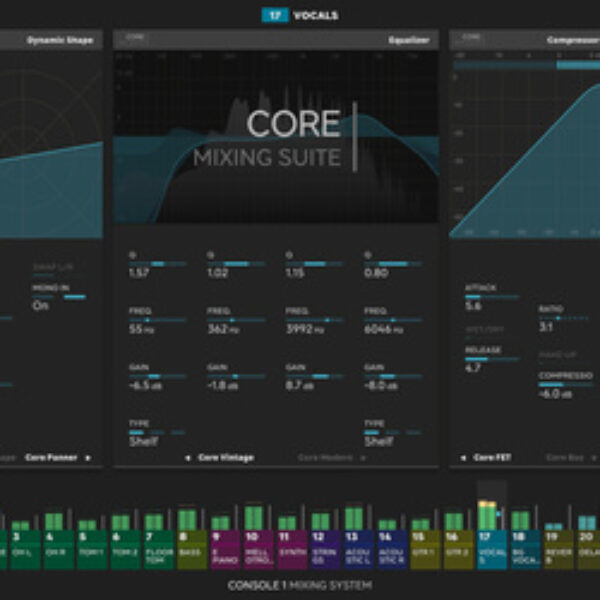Click the gain reduction meter above compressor graph

point(527,65)
